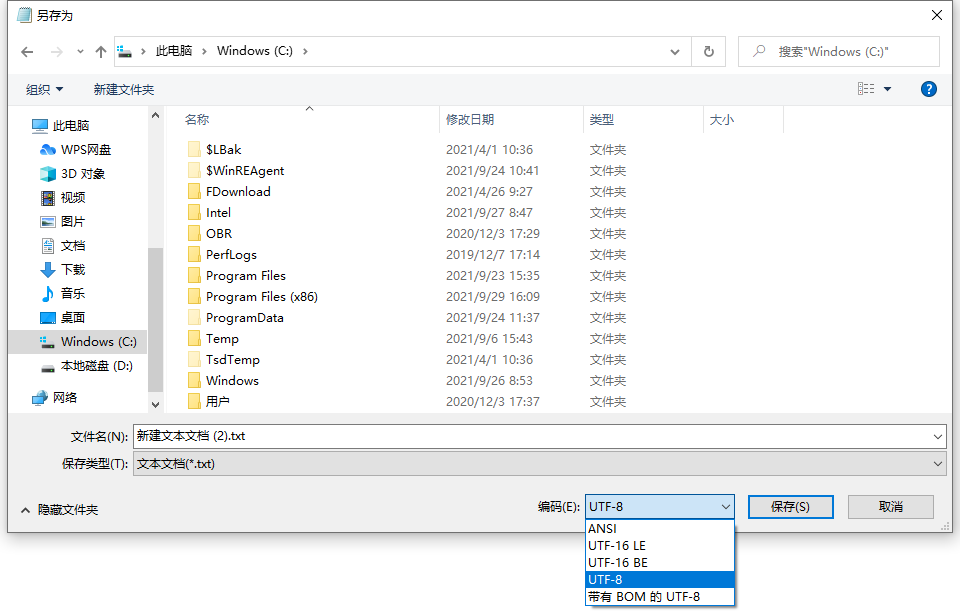Click the 取消 button
The image size is (960, 613).
891,506
